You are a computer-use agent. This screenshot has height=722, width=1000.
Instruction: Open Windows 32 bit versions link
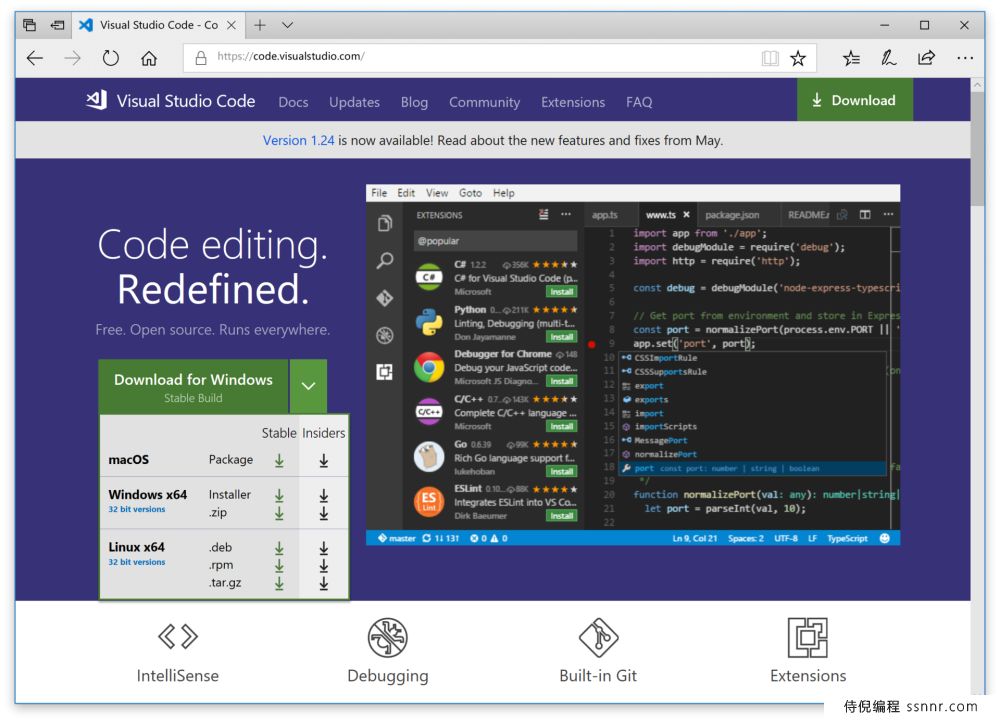[x=136, y=510]
